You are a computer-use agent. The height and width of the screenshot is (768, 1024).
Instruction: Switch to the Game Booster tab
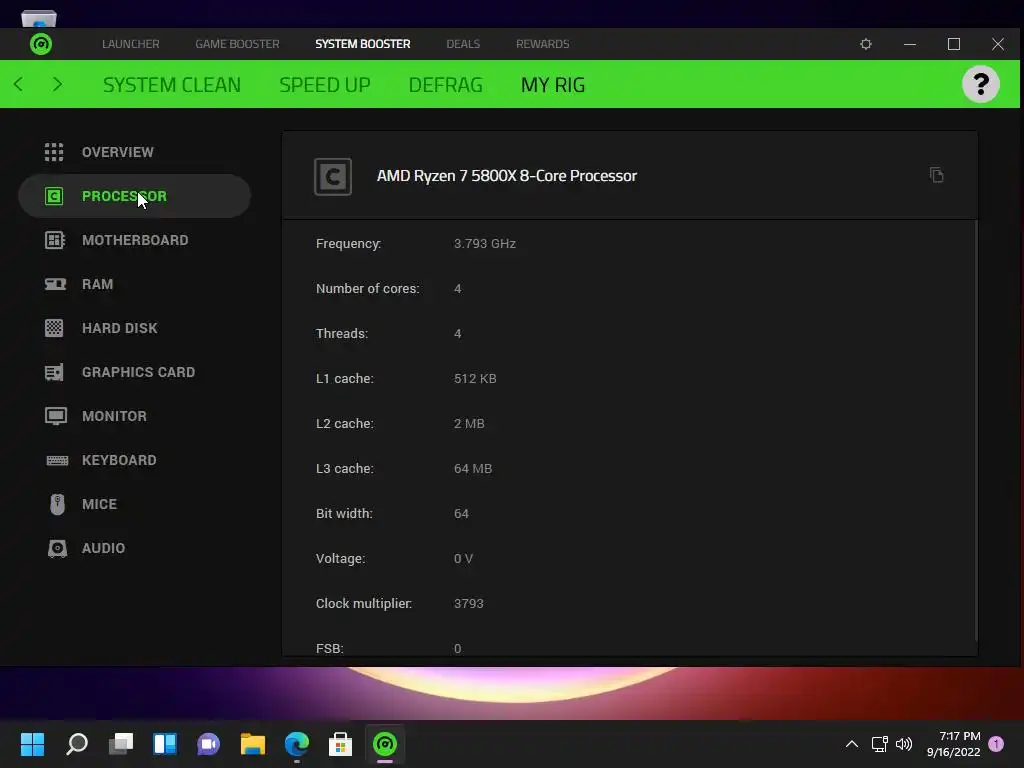[237, 44]
